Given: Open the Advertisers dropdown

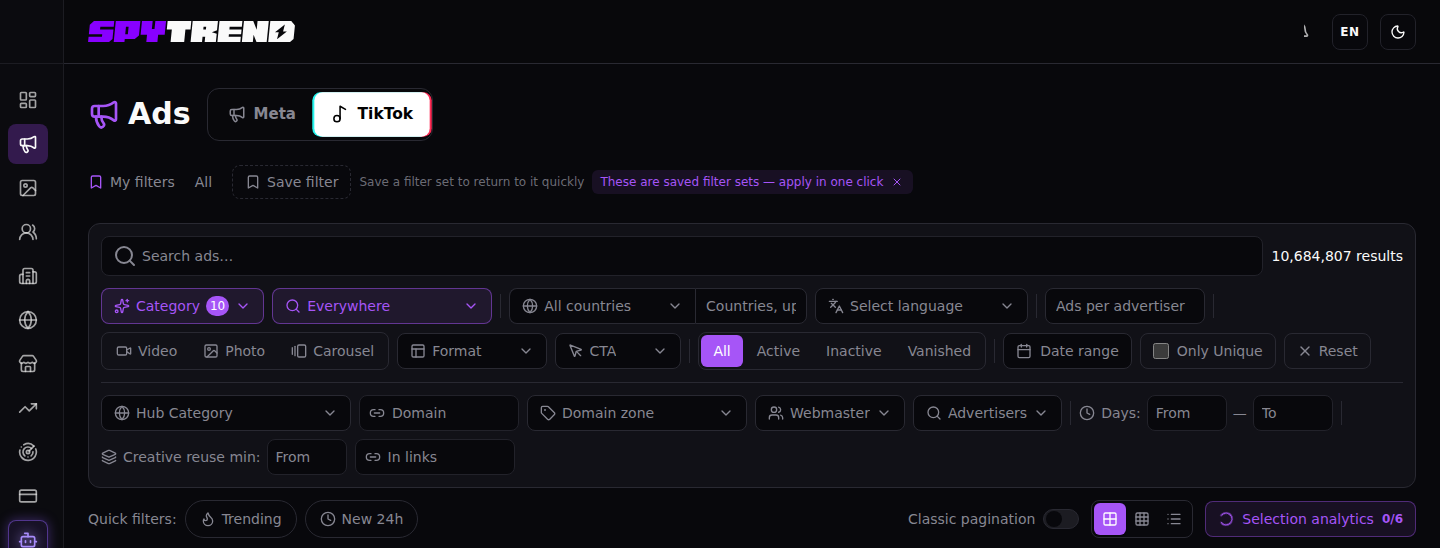Looking at the screenshot, I should click(987, 413).
